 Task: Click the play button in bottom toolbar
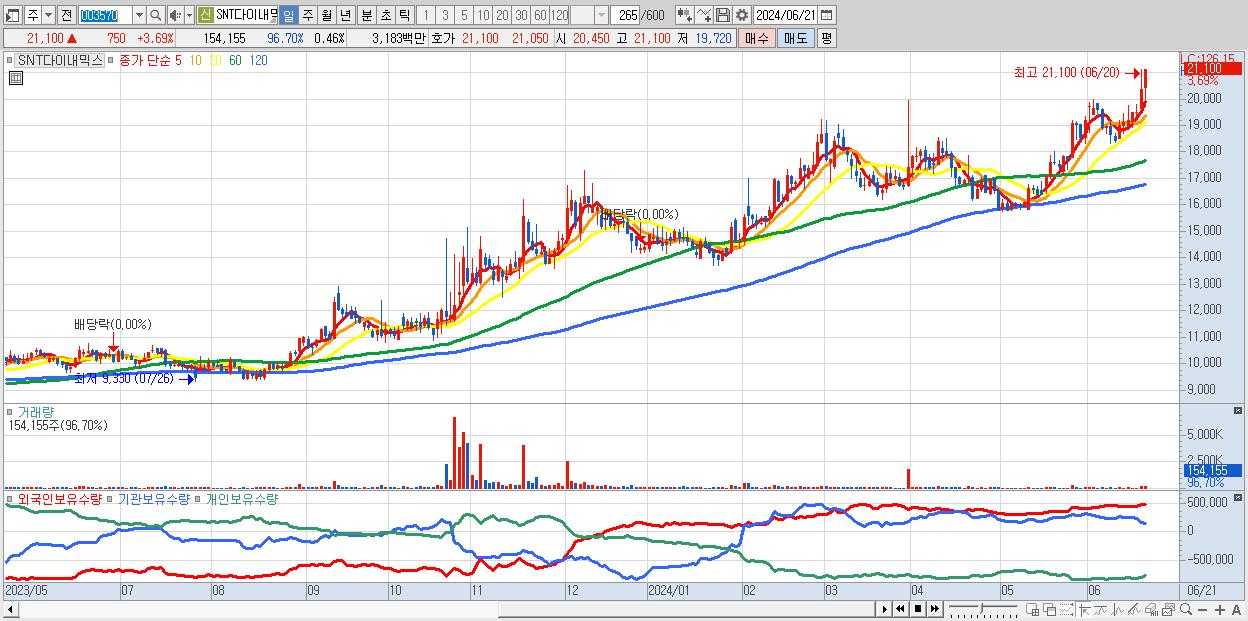[x=885, y=609]
